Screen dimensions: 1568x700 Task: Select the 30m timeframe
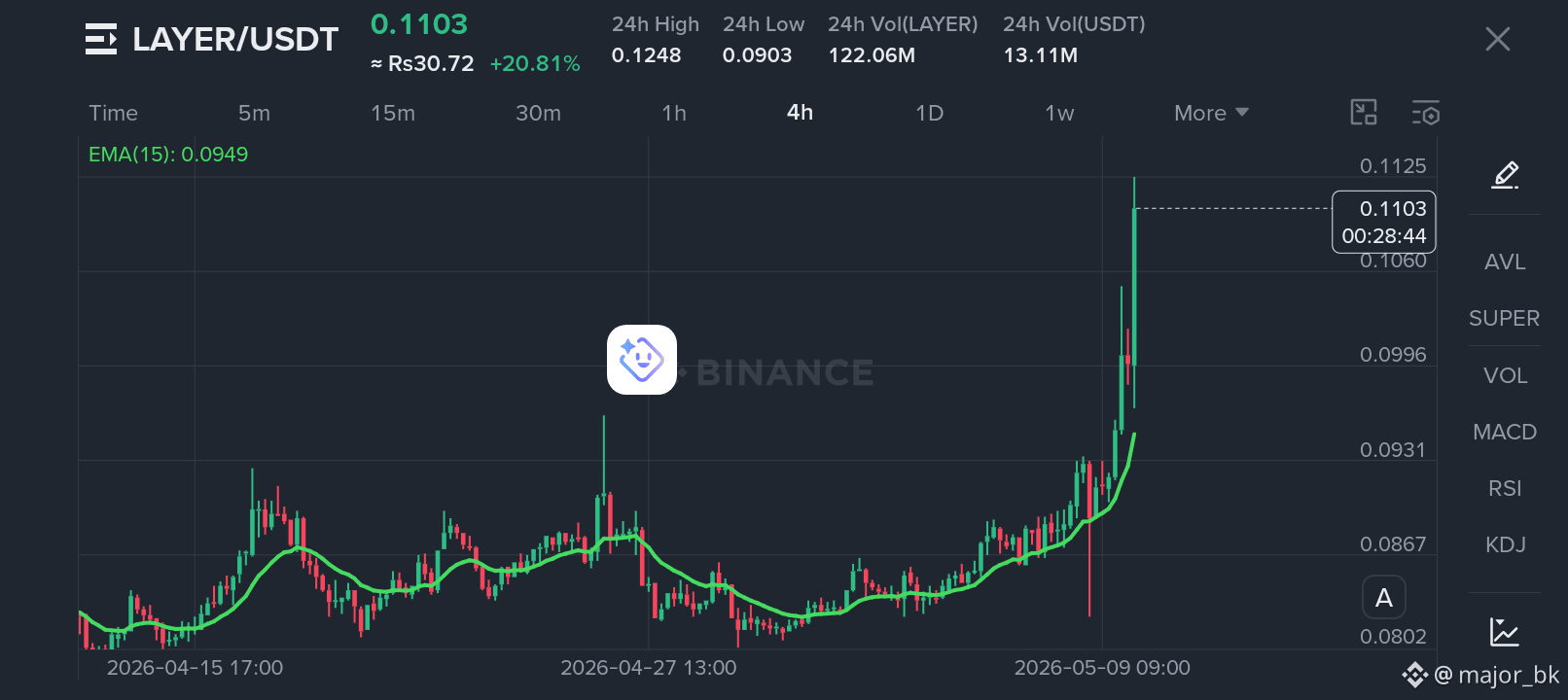pyautogui.click(x=538, y=113)
